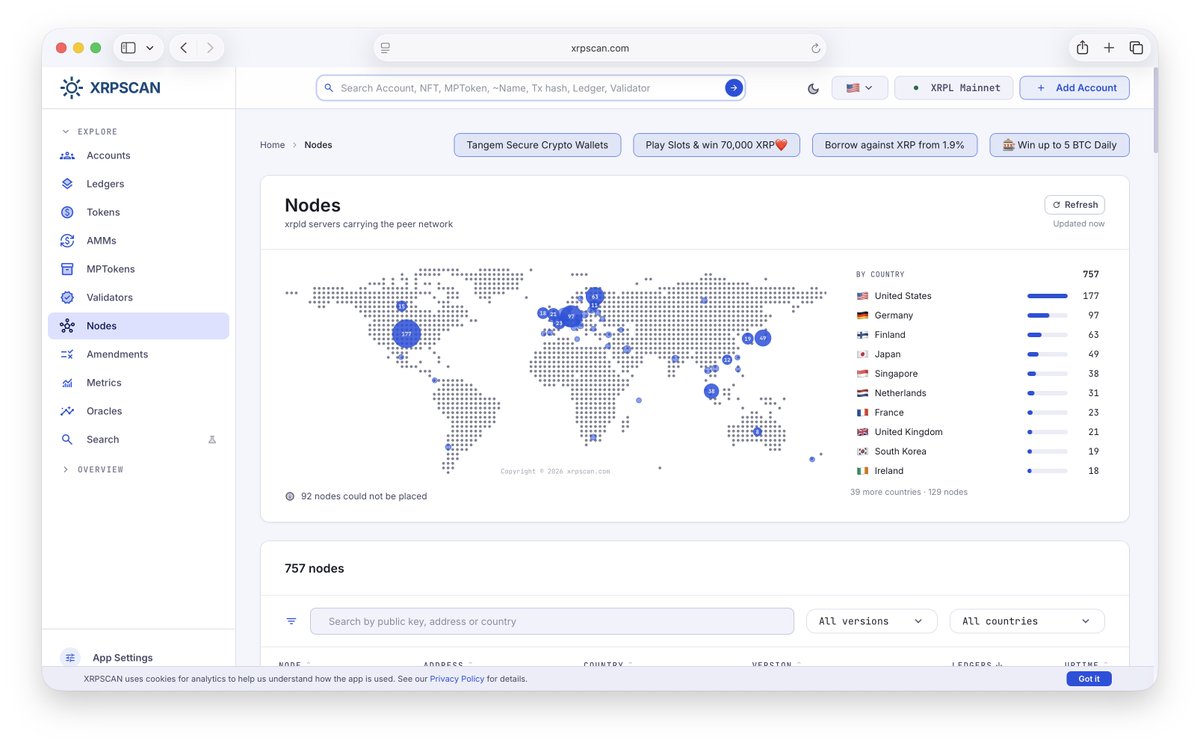Image resolution: width=1200 pixels, height=746 pixels.
Task: Click Safari sidebar toggle icon
Action: (x=128, y=48)
